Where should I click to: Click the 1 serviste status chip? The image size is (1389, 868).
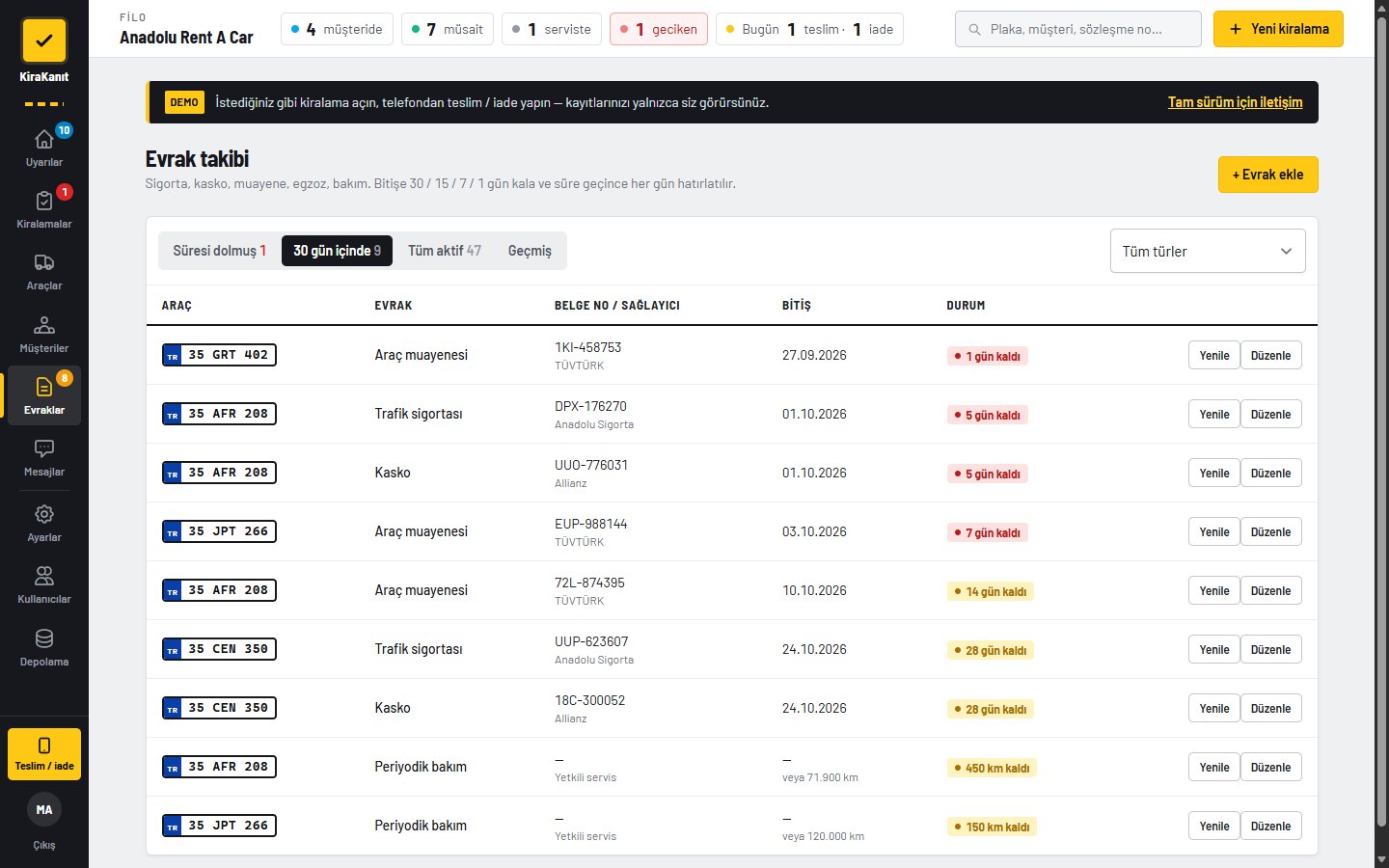pyautogui.click(x=552, y=29)
